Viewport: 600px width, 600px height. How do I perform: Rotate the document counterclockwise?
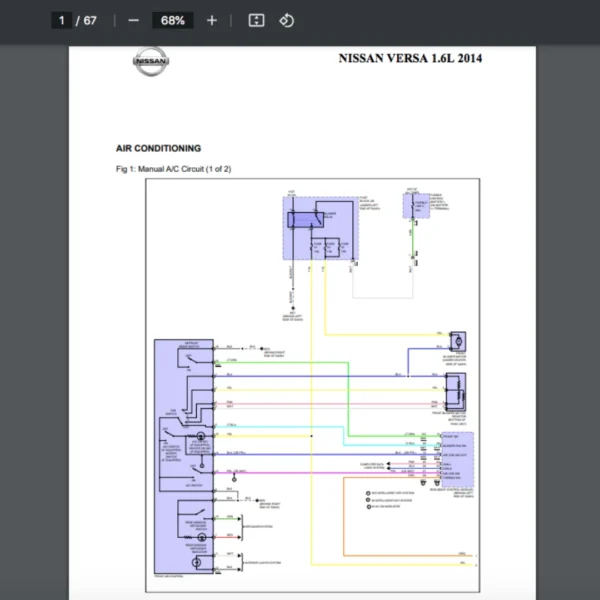coord(287,20)
